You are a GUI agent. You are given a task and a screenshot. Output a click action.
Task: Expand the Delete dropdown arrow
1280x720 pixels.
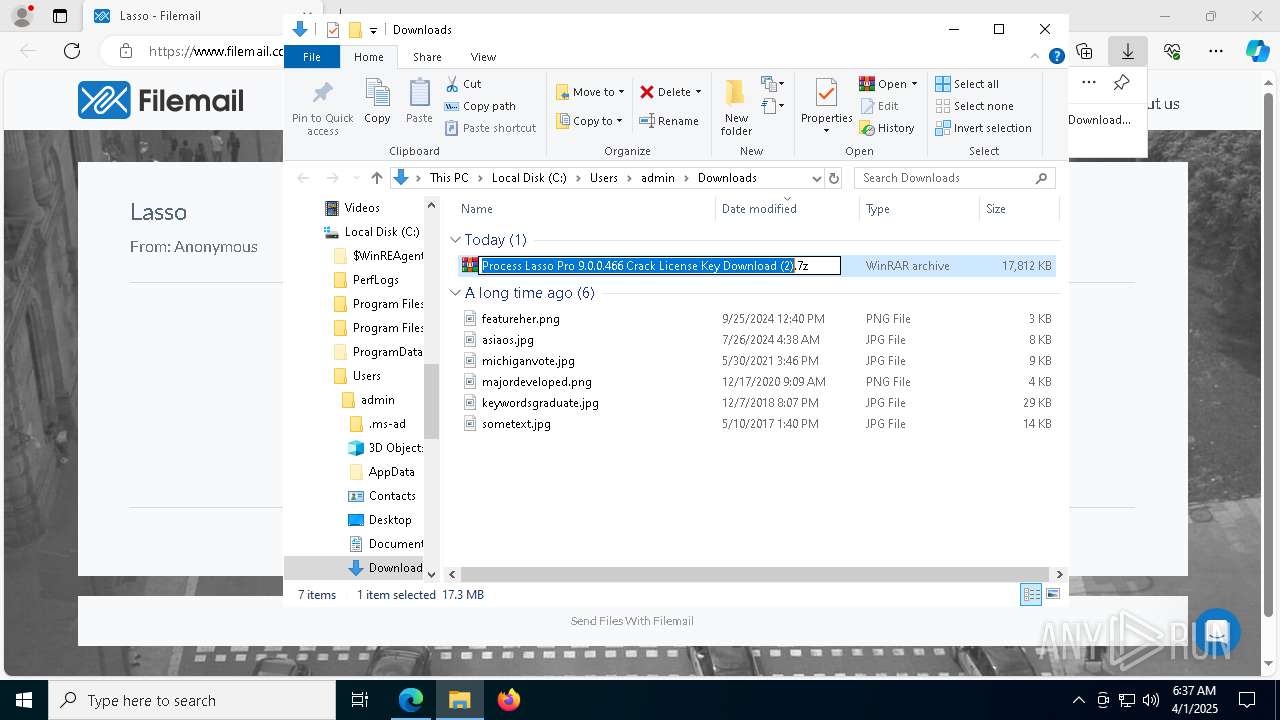pos(698,92)
